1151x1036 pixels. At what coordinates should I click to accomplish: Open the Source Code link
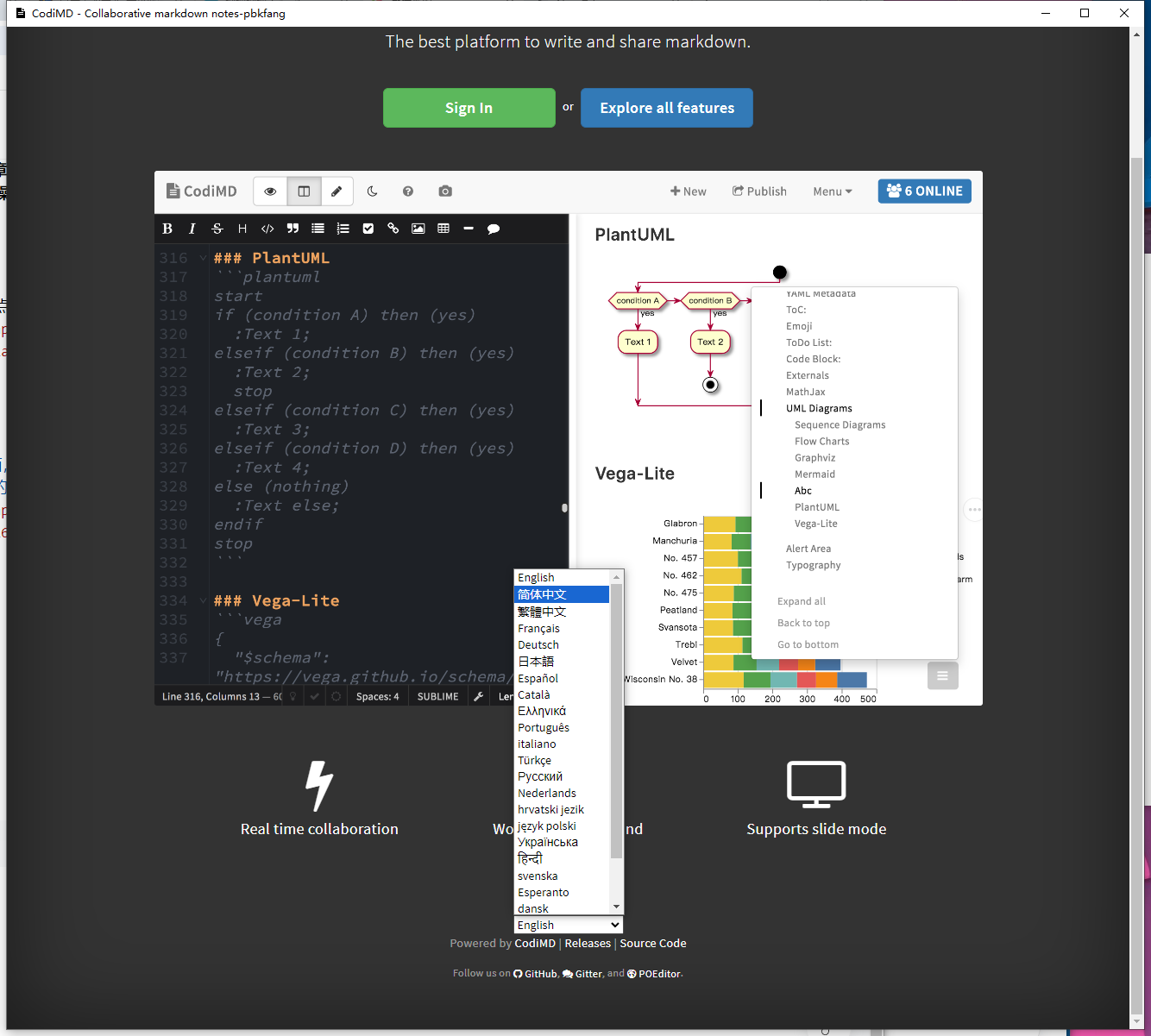click(x=653, y=944)
